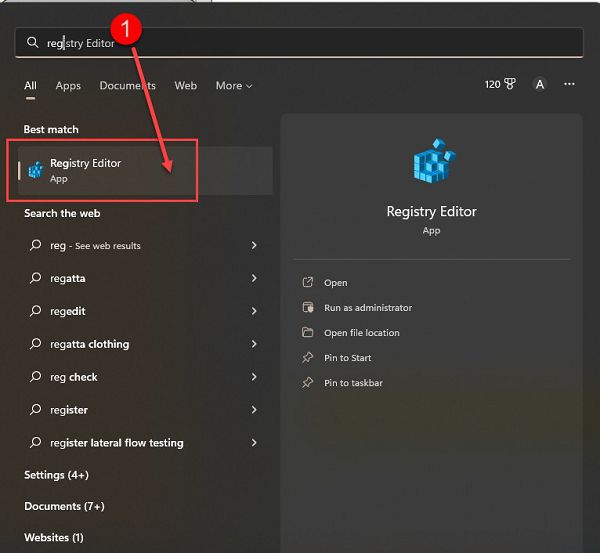
Task: Expand the 'reg check' chevron
Action: 254,377
